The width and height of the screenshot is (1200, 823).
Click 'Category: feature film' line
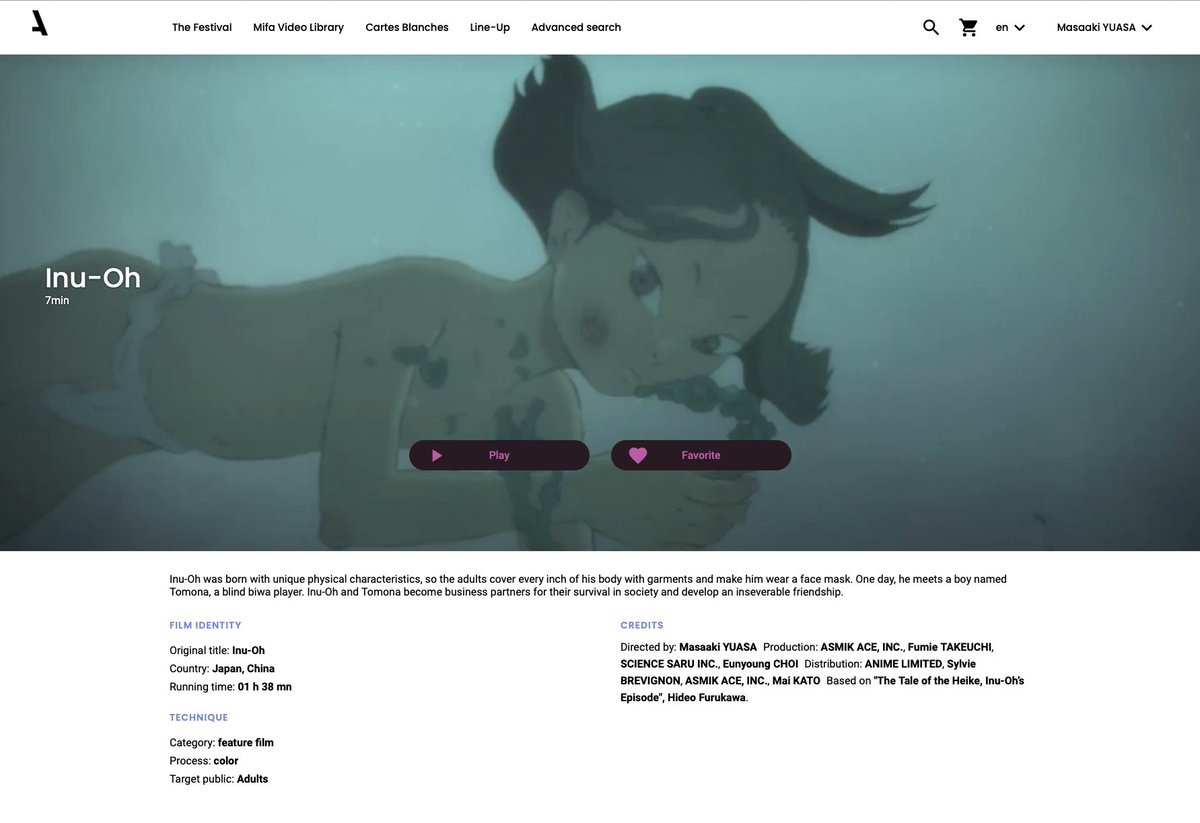tap(222, 742)
